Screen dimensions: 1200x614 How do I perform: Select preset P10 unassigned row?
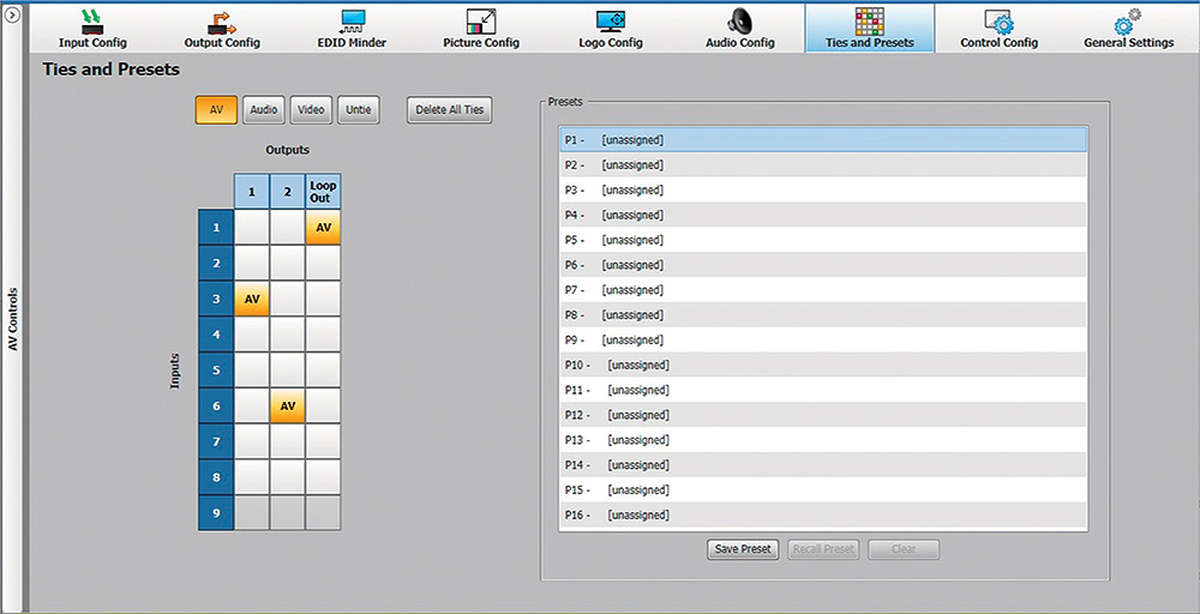coord(824,365)
